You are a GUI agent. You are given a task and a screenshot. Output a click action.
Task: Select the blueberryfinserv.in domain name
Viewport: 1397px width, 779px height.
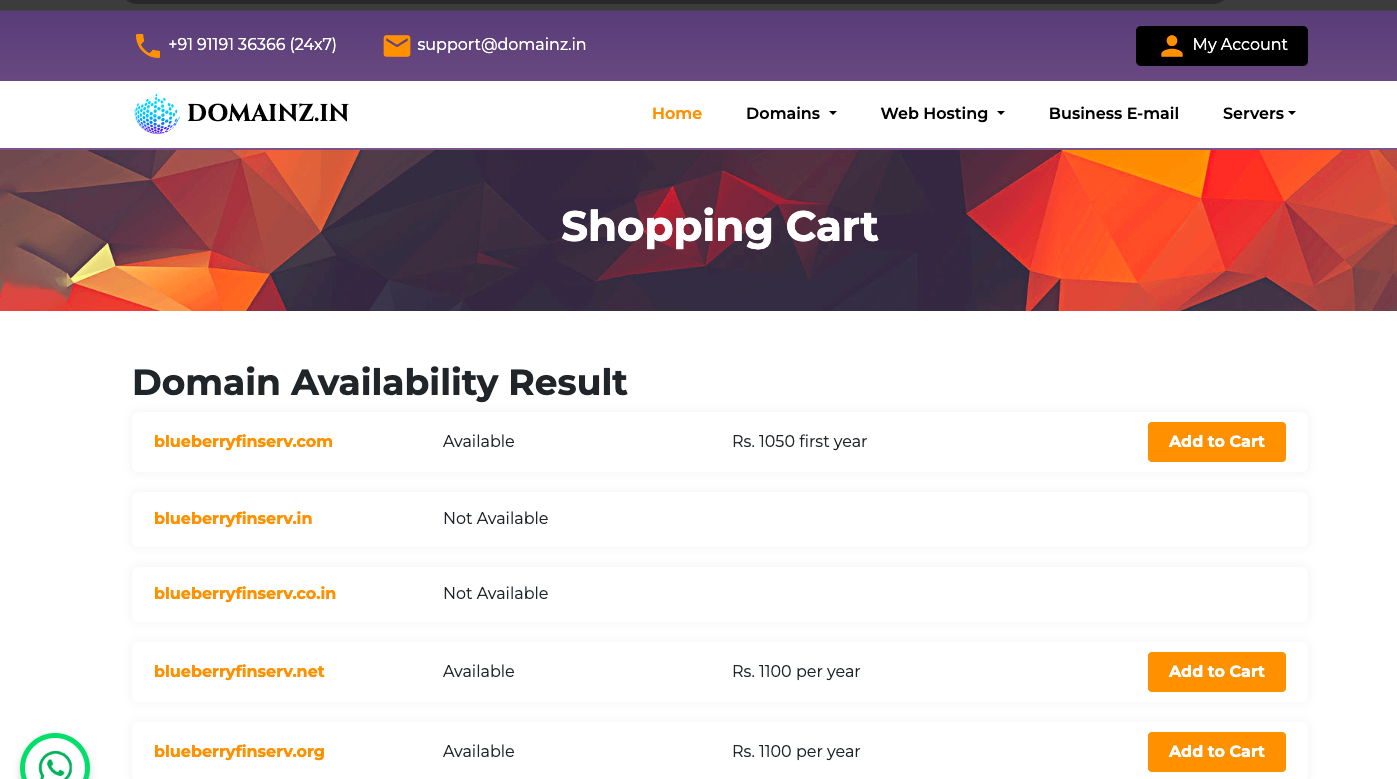(233, 518)
